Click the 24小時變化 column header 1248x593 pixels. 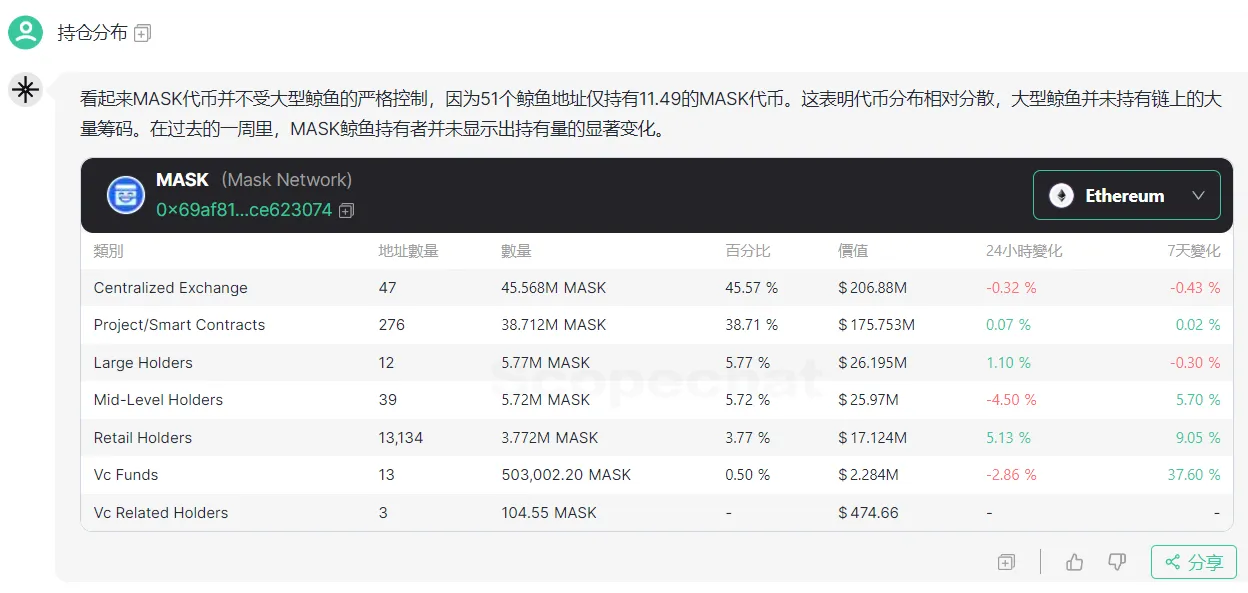tap(1024, 251)
